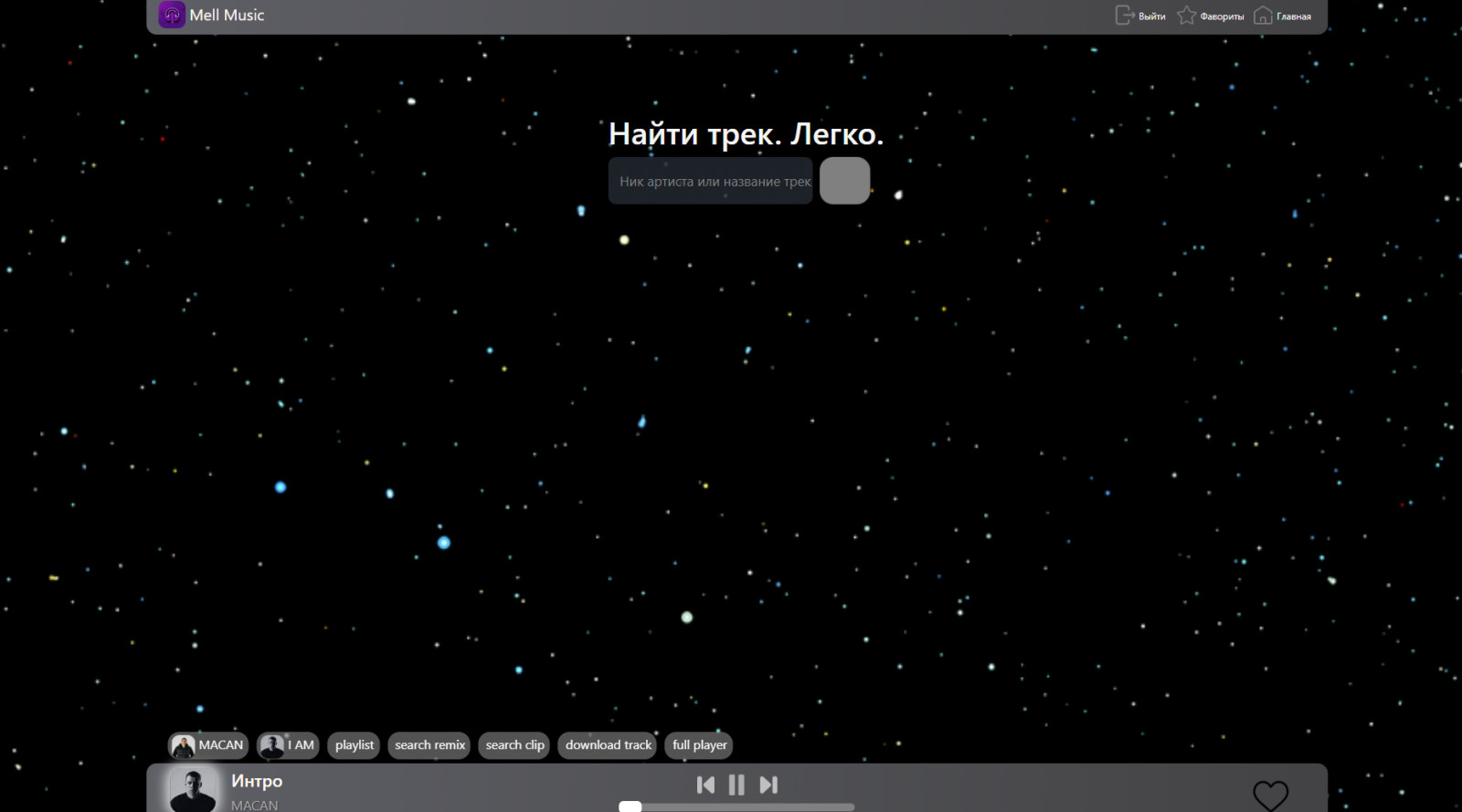The width and height of the screenshot is (1462, 812).
Task: Skip to the next track
Action: tap(768, 785)
